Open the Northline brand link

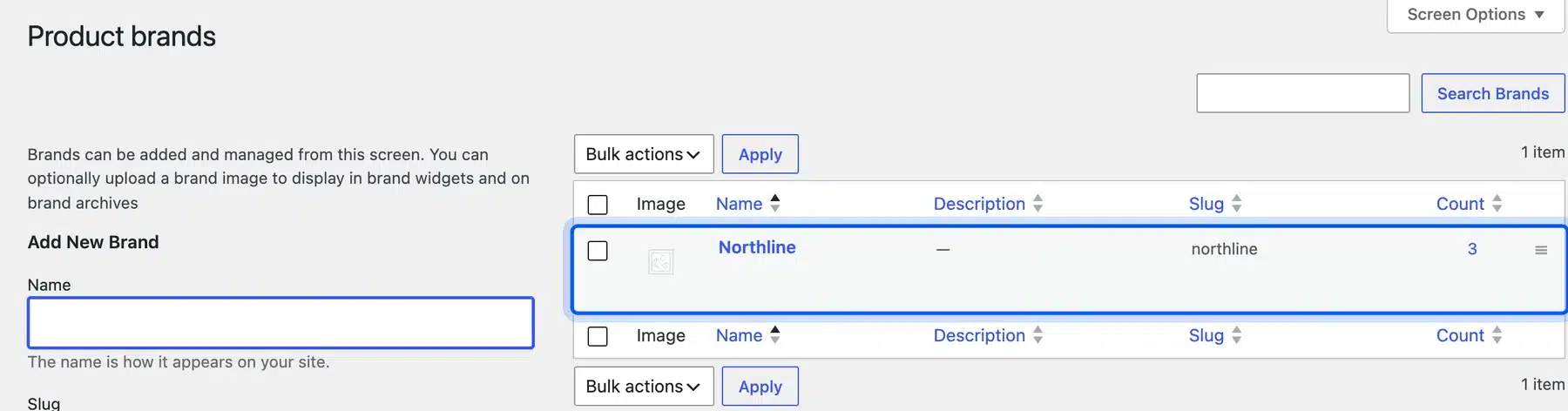coord(757,247)
